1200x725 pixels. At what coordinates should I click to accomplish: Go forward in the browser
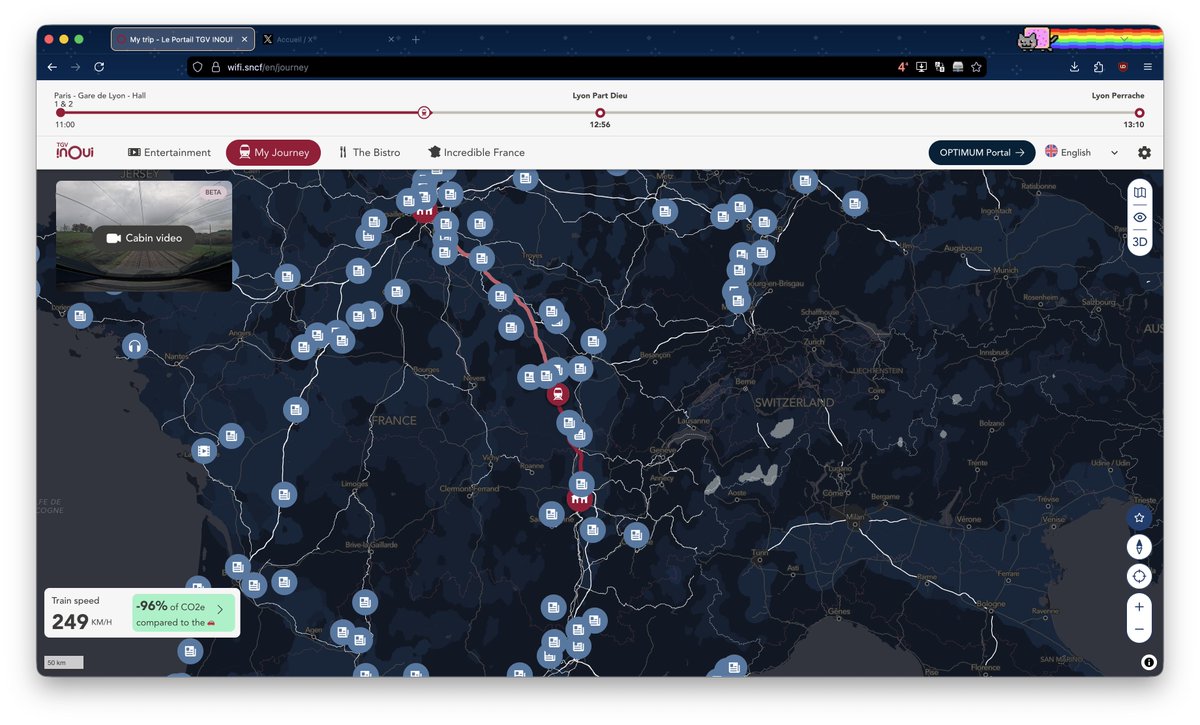[75, 67]
